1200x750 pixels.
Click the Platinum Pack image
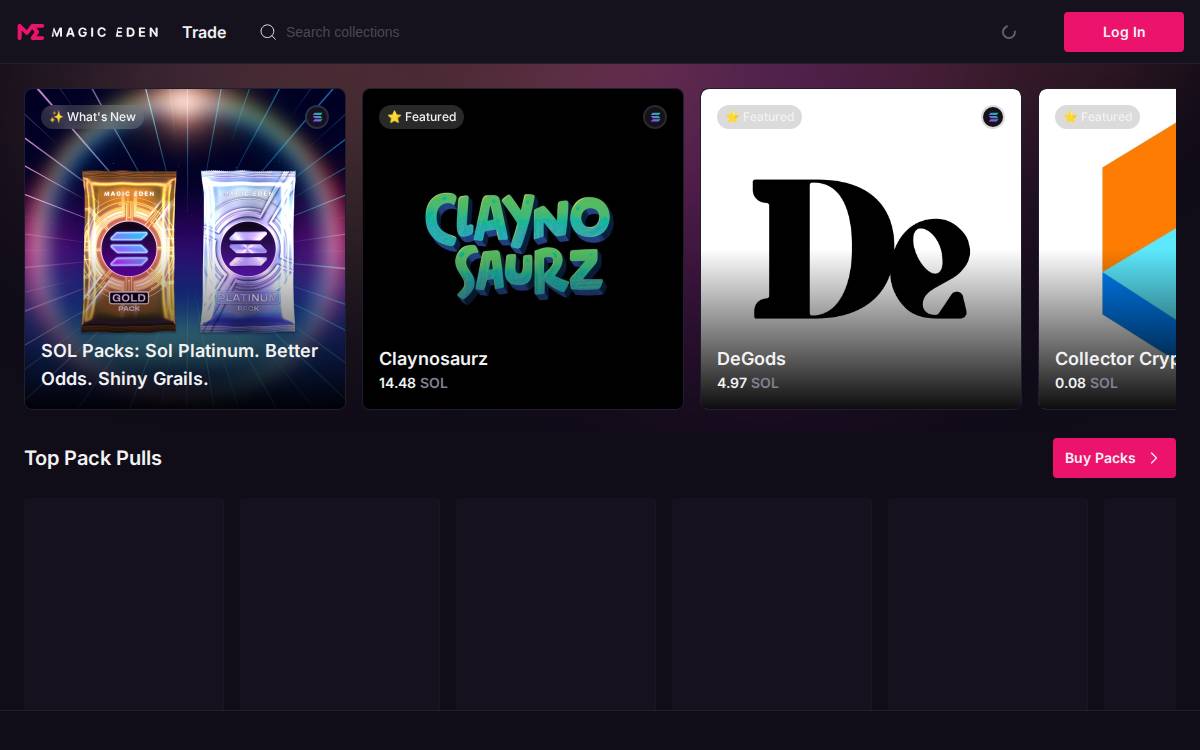coord(246,250)
